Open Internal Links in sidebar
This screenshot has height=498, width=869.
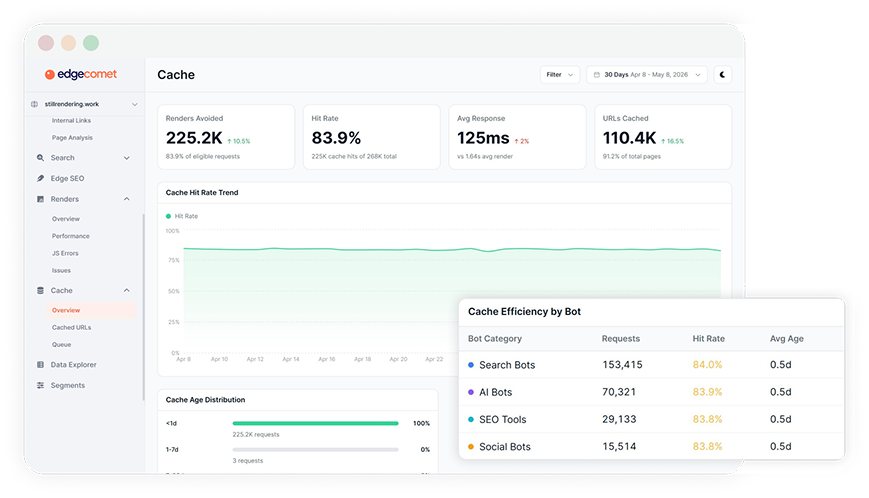coord(71,120)
